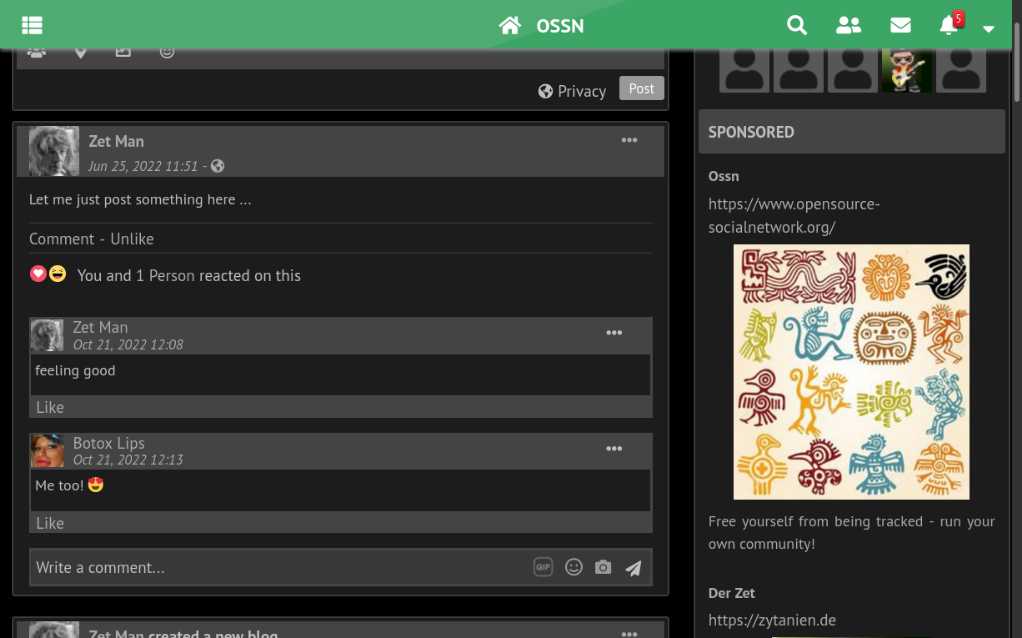Screen dimensions: 1022x638
Task: Open Zet Man's profile avatar on post
Action: 53,151
